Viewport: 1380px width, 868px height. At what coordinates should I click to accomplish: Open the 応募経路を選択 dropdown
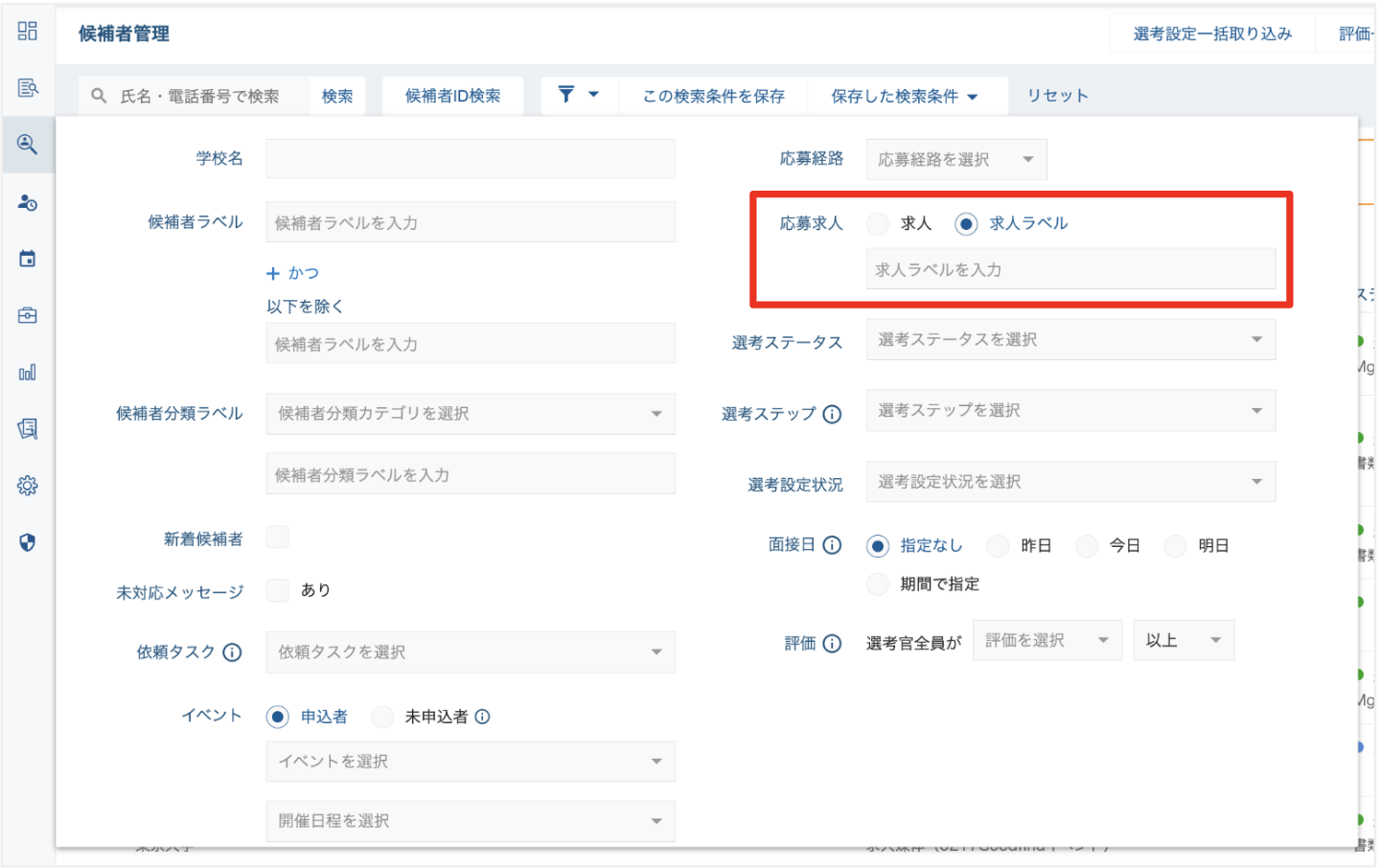955,159
